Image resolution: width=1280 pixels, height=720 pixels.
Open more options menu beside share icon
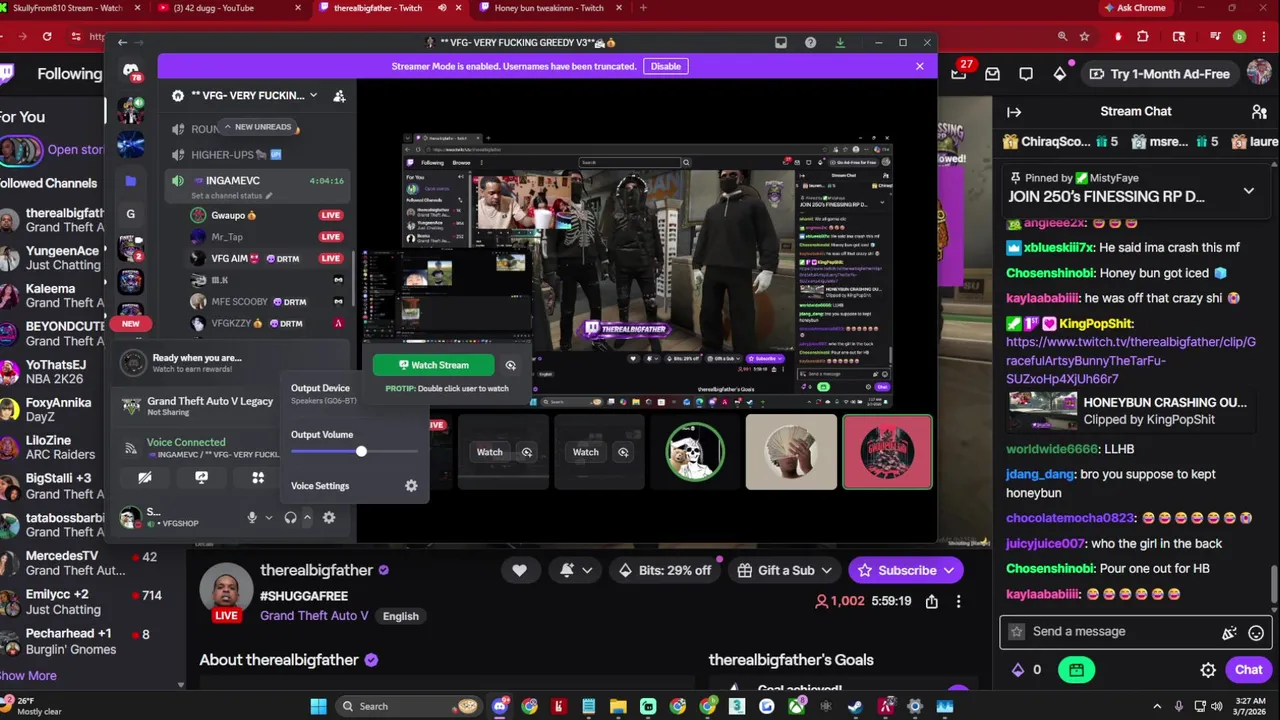click(x=958, y=601)
